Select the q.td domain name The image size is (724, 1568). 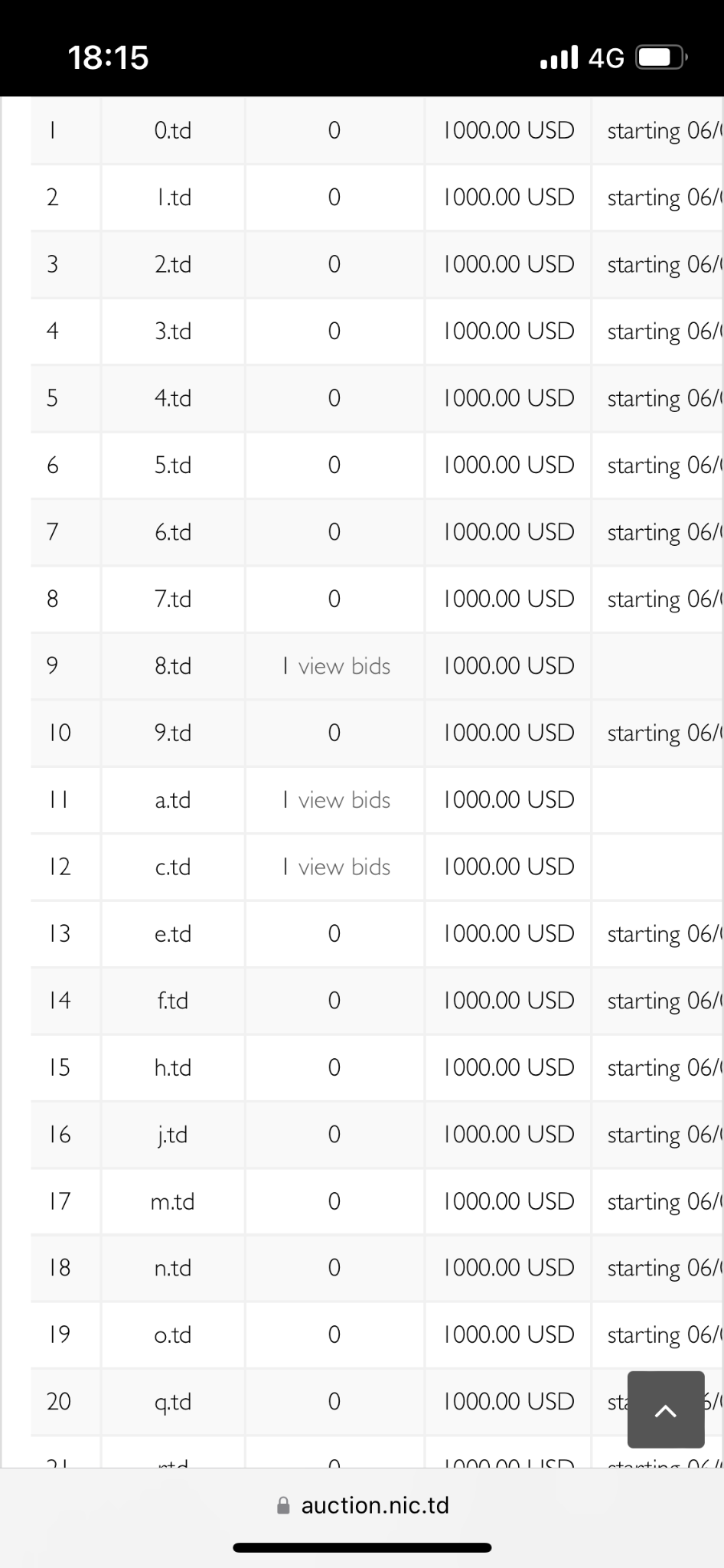pos(173,1402)
